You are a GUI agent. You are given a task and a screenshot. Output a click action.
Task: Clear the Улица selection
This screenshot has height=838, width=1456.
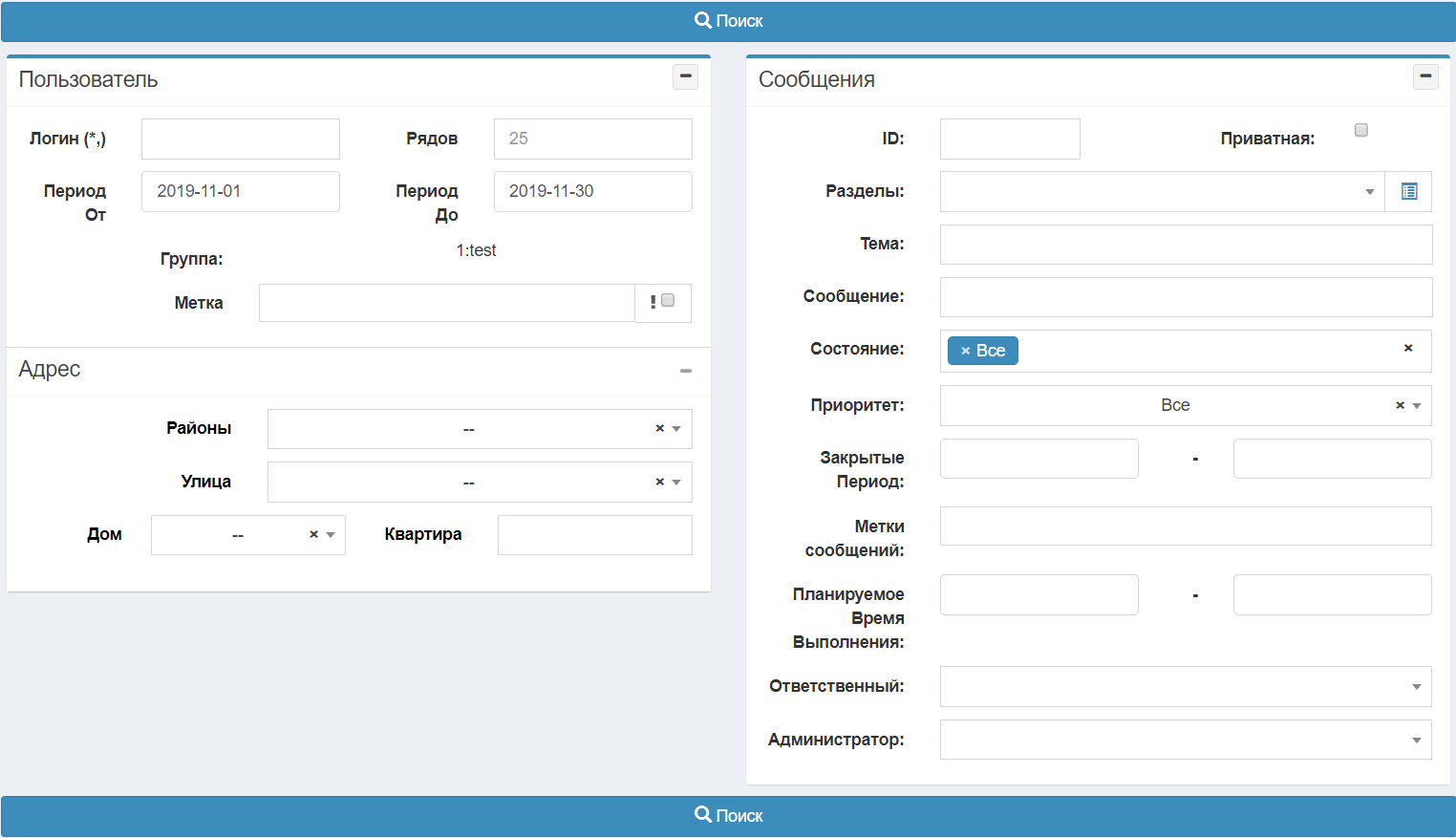point(659,482)
